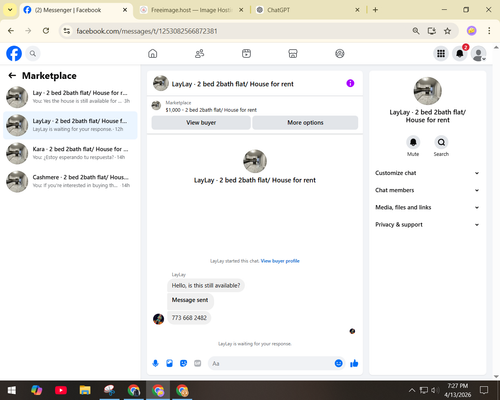Open the Friends icon in top navigation

coord(199,53)
